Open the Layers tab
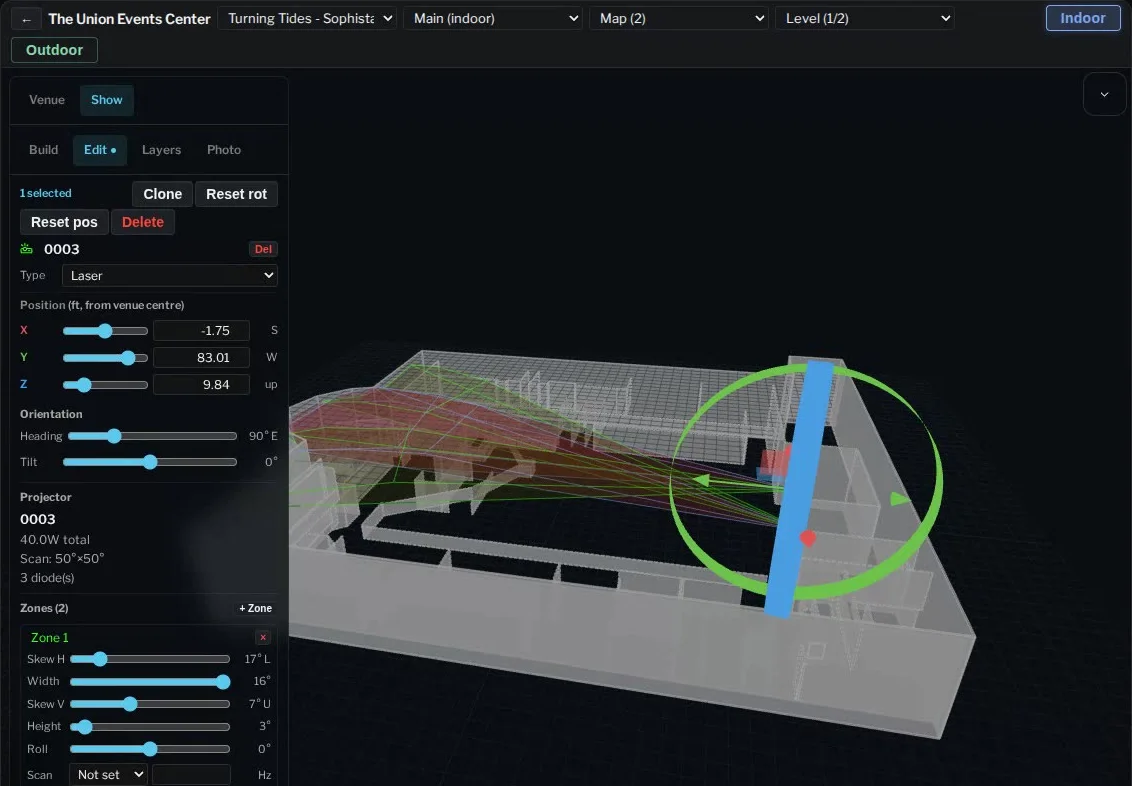The width and height of the screenshot is (1132, 786). point(161,150)
